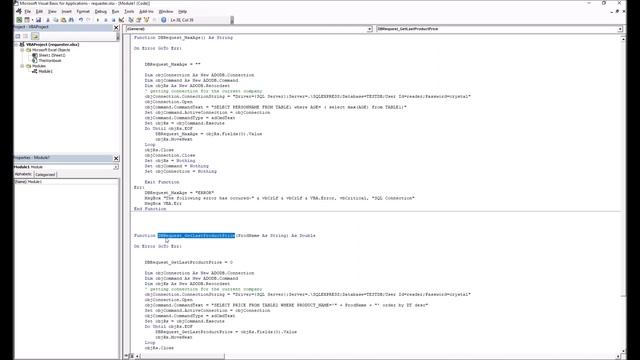
Task: Open the Add-Ins menu
Action: (x=146, y=11)
